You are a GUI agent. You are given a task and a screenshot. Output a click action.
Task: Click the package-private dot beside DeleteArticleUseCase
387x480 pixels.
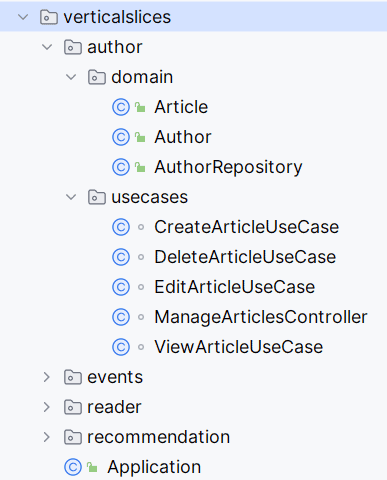pyautogui.click(x=141, y=257)
